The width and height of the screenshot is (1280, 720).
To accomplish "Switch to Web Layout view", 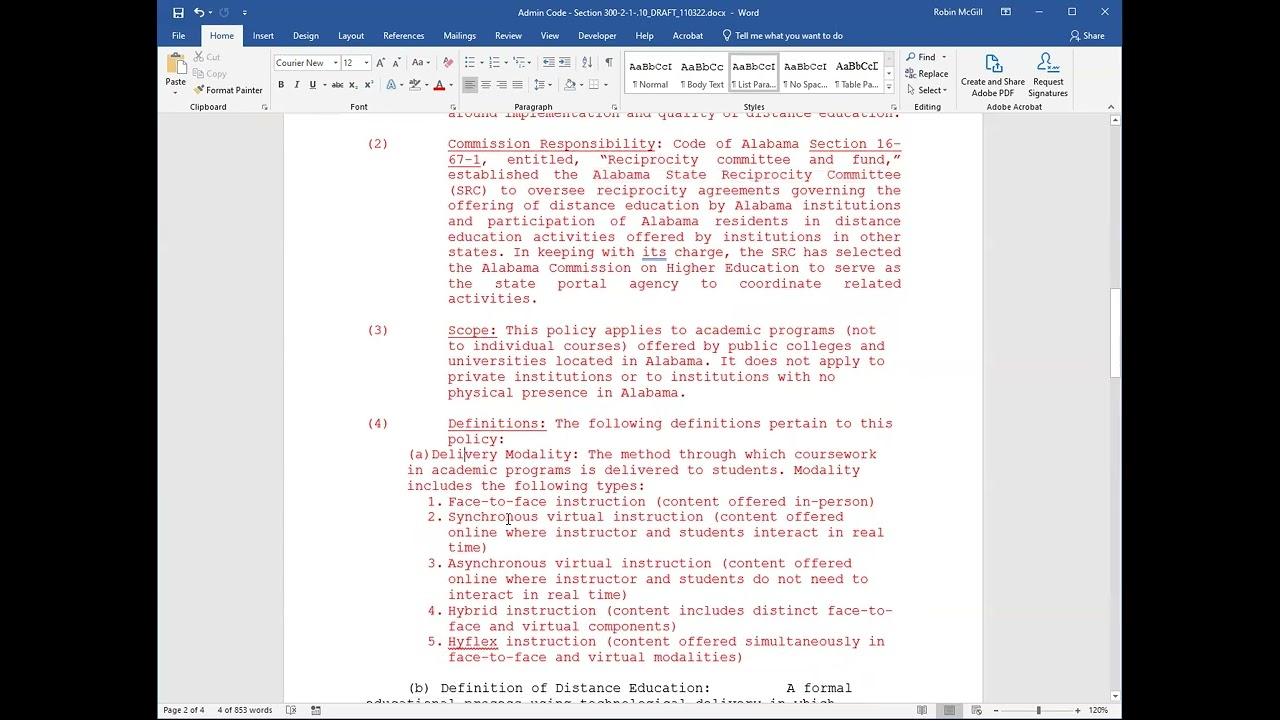I will pos(976,710).
